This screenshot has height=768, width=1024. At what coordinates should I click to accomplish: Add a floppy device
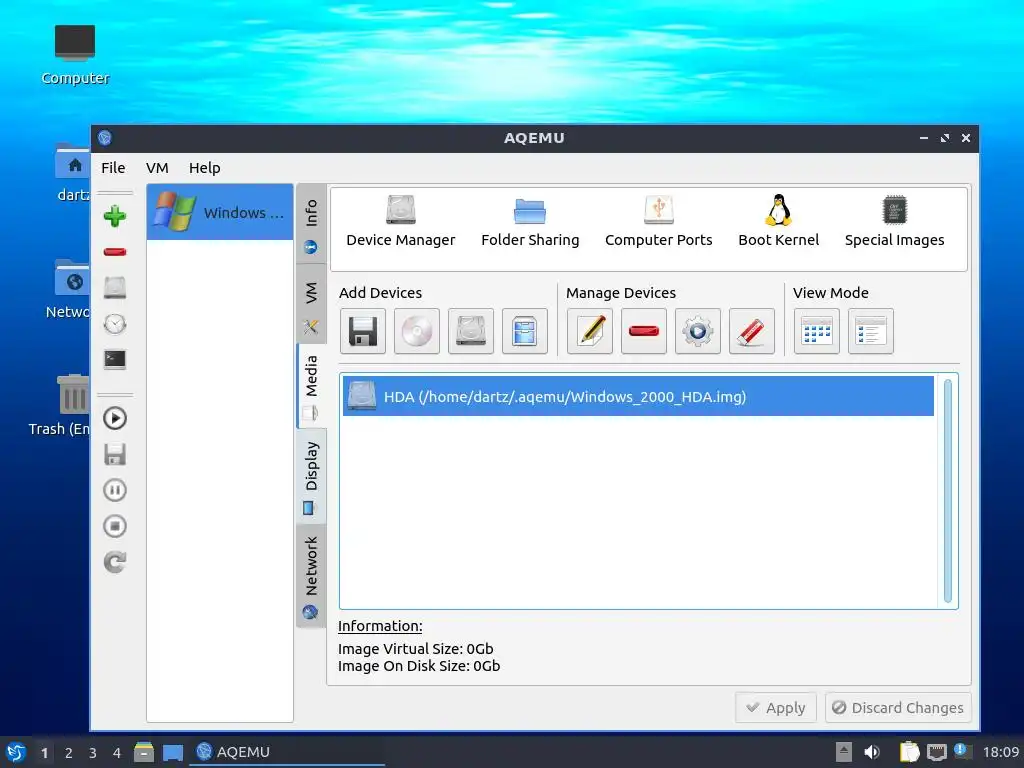point(362,331)
